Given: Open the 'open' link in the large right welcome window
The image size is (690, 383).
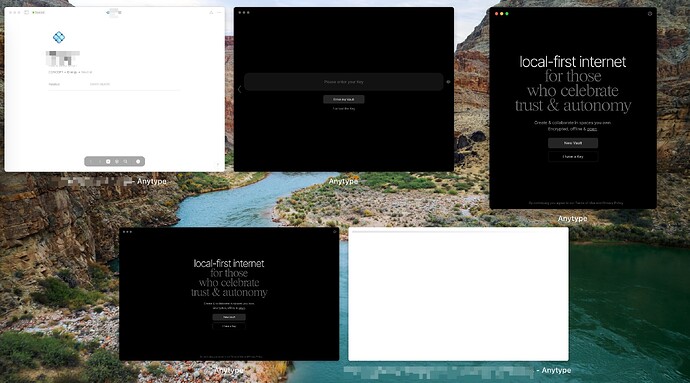Looking at the screenshot, I should pyautogui.click(x=592, y=129).
